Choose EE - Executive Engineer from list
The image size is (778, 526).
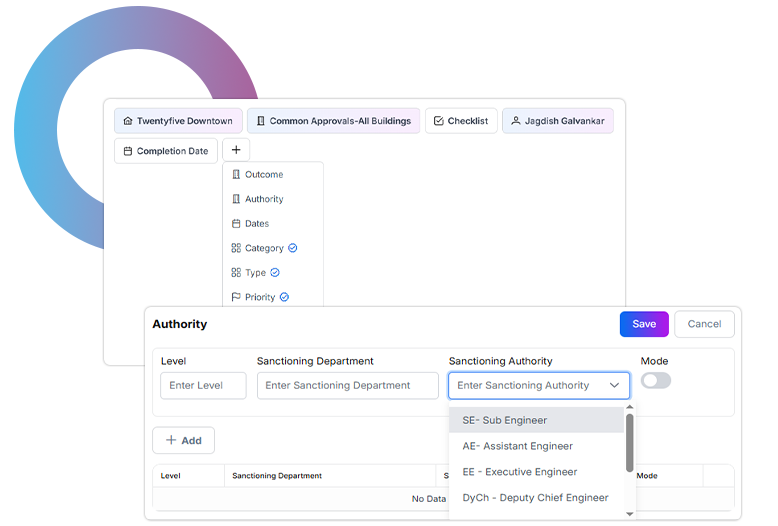coord(519,472)
